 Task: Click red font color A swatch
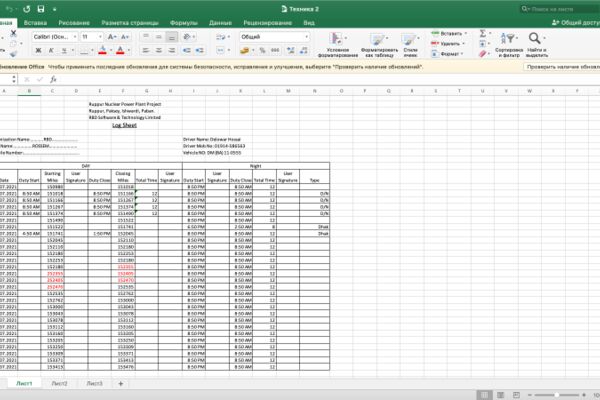pos(120,50)
